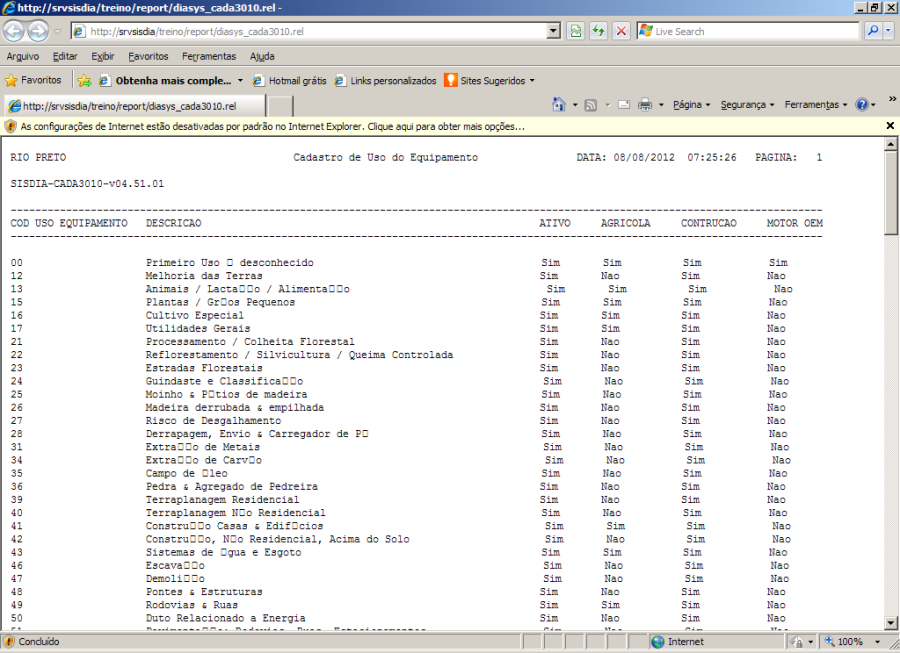Click the Read Mail icon
The image size is (900, 653).
[x=624, y=104]
